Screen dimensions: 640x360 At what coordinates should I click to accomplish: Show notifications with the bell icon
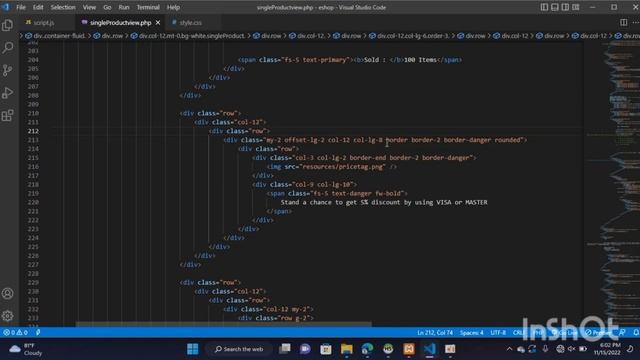(636, 333)
